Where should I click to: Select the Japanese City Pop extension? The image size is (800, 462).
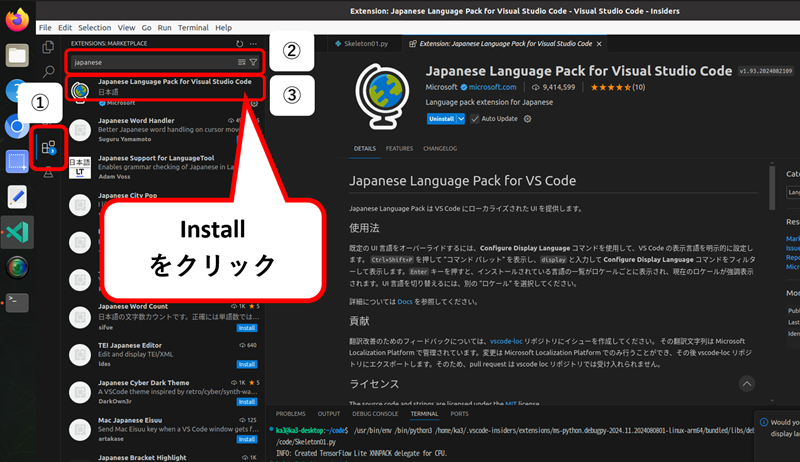coord(165,204)
